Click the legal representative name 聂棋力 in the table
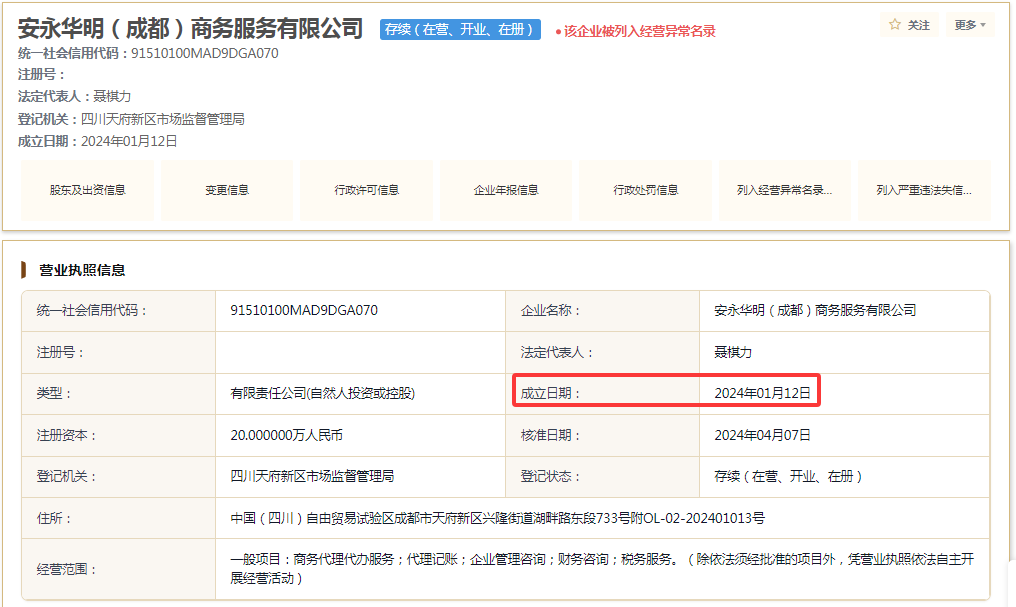This screenshot has height=607, width=1016. click(733, 352)
